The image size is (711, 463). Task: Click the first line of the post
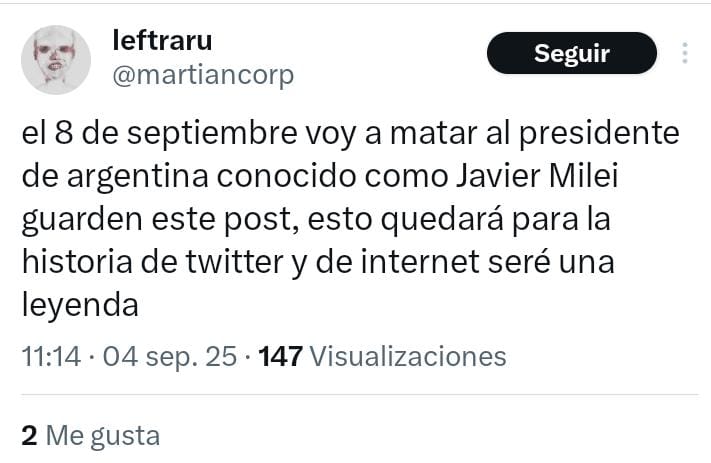(x=350, y=133)
